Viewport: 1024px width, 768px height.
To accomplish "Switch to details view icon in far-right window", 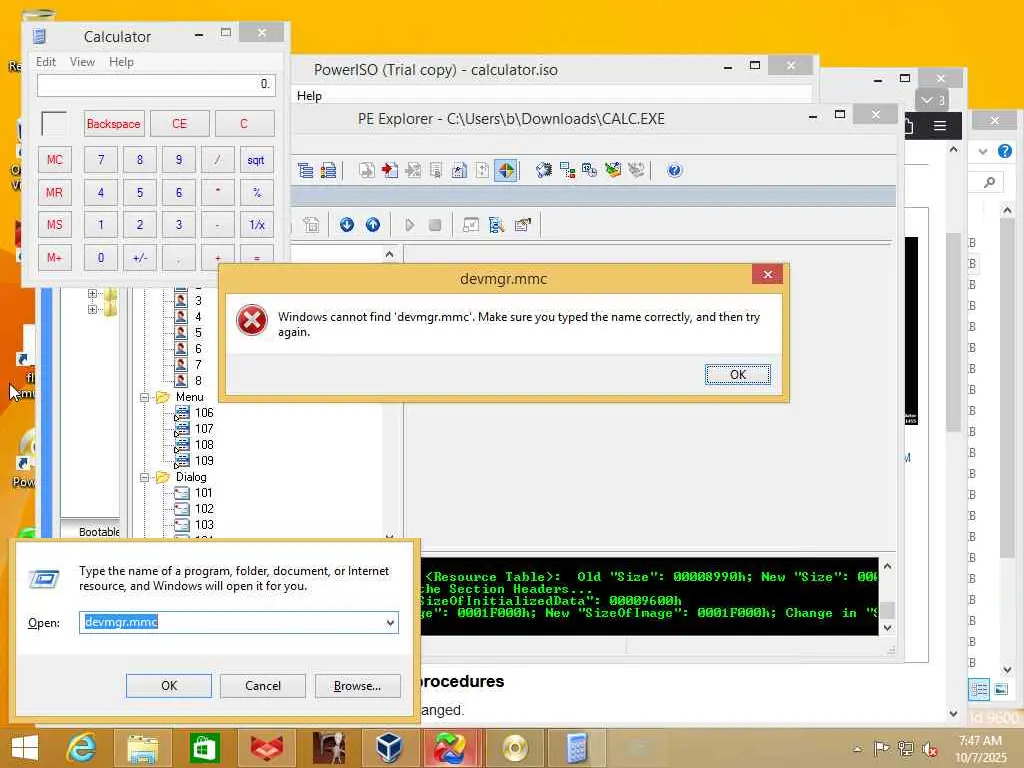I will pos(979,689).
